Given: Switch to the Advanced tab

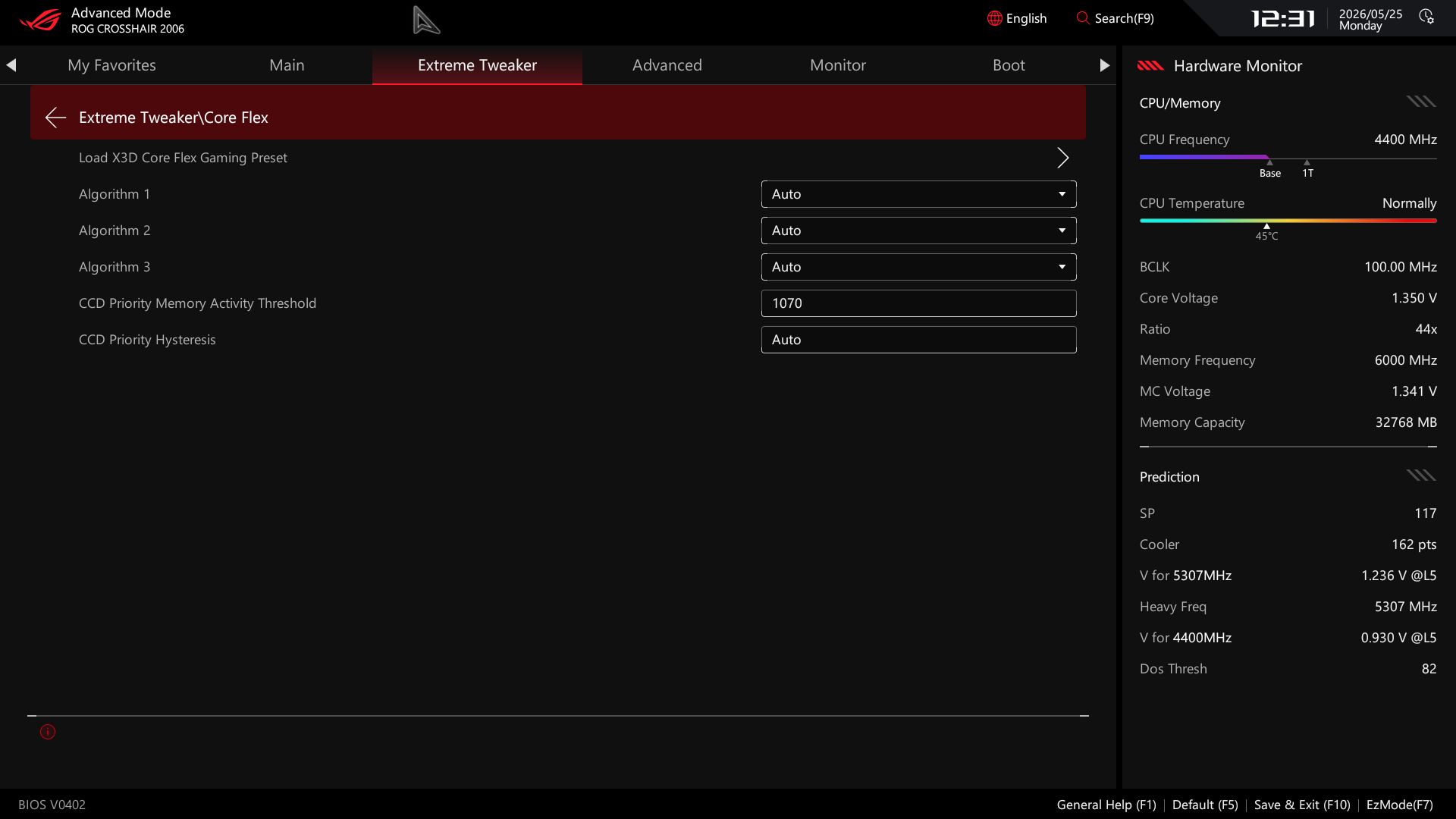Looking at the screenshot, I should pos(667,65).
